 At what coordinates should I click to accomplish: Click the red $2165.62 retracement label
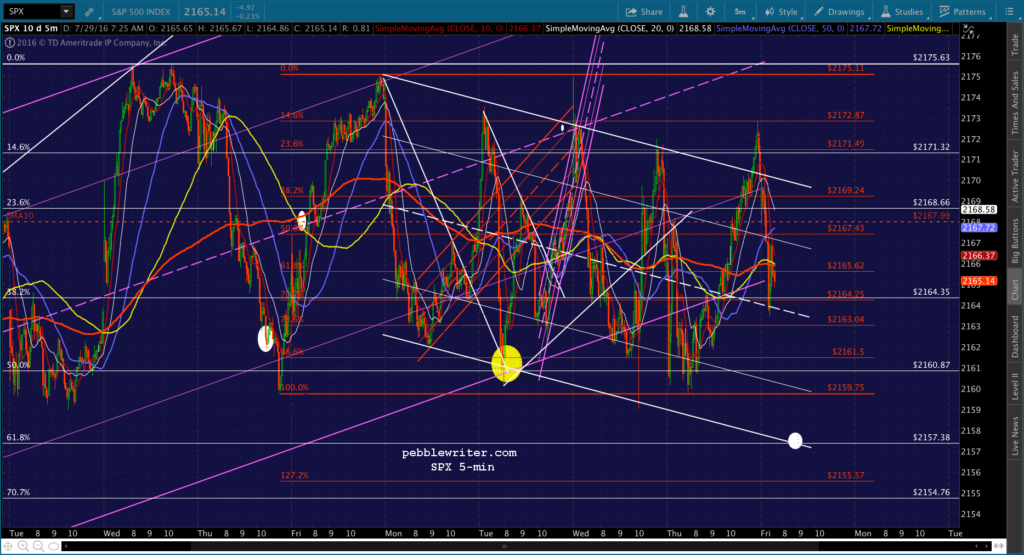pos(846,266)
